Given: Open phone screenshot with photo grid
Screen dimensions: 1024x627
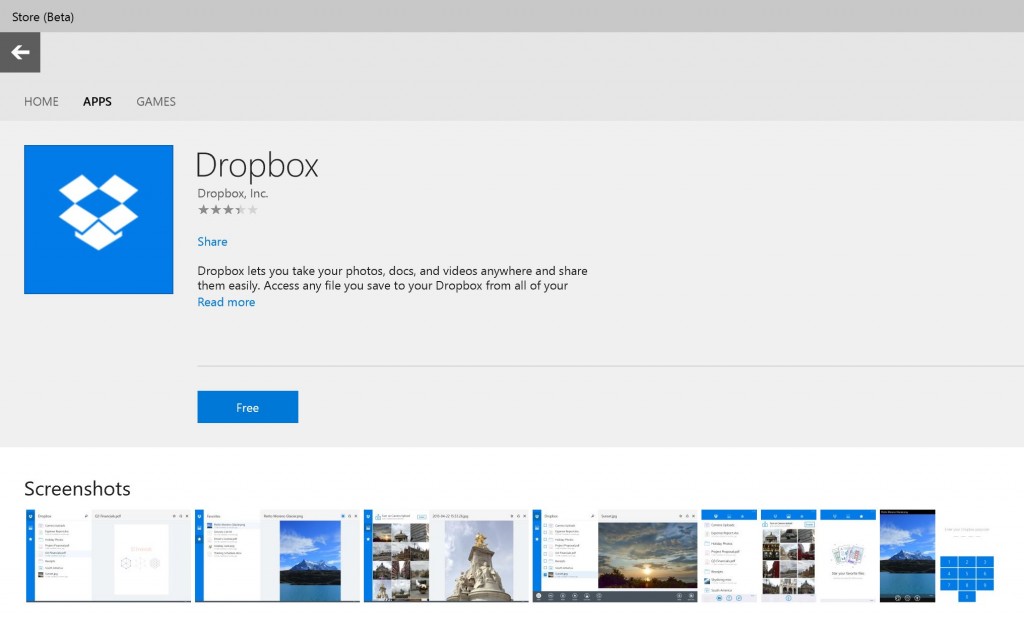Looking at the screenshot, I should point(788,555).
